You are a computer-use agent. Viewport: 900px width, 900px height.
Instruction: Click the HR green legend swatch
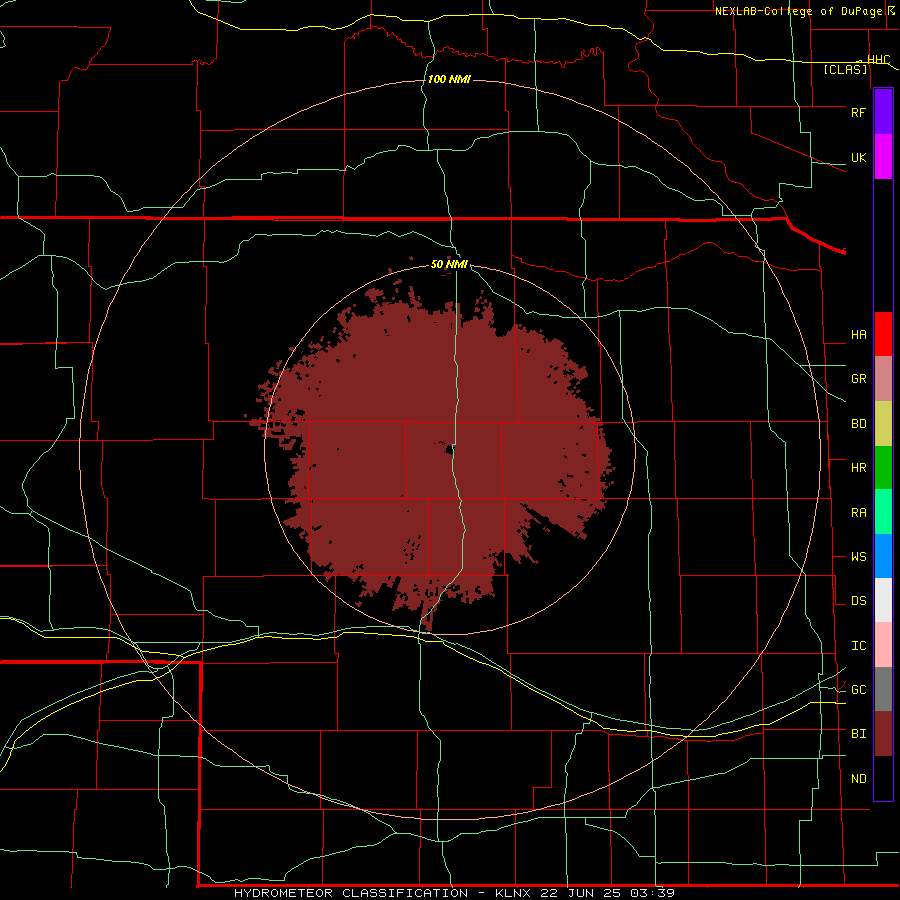pos(883,468)
